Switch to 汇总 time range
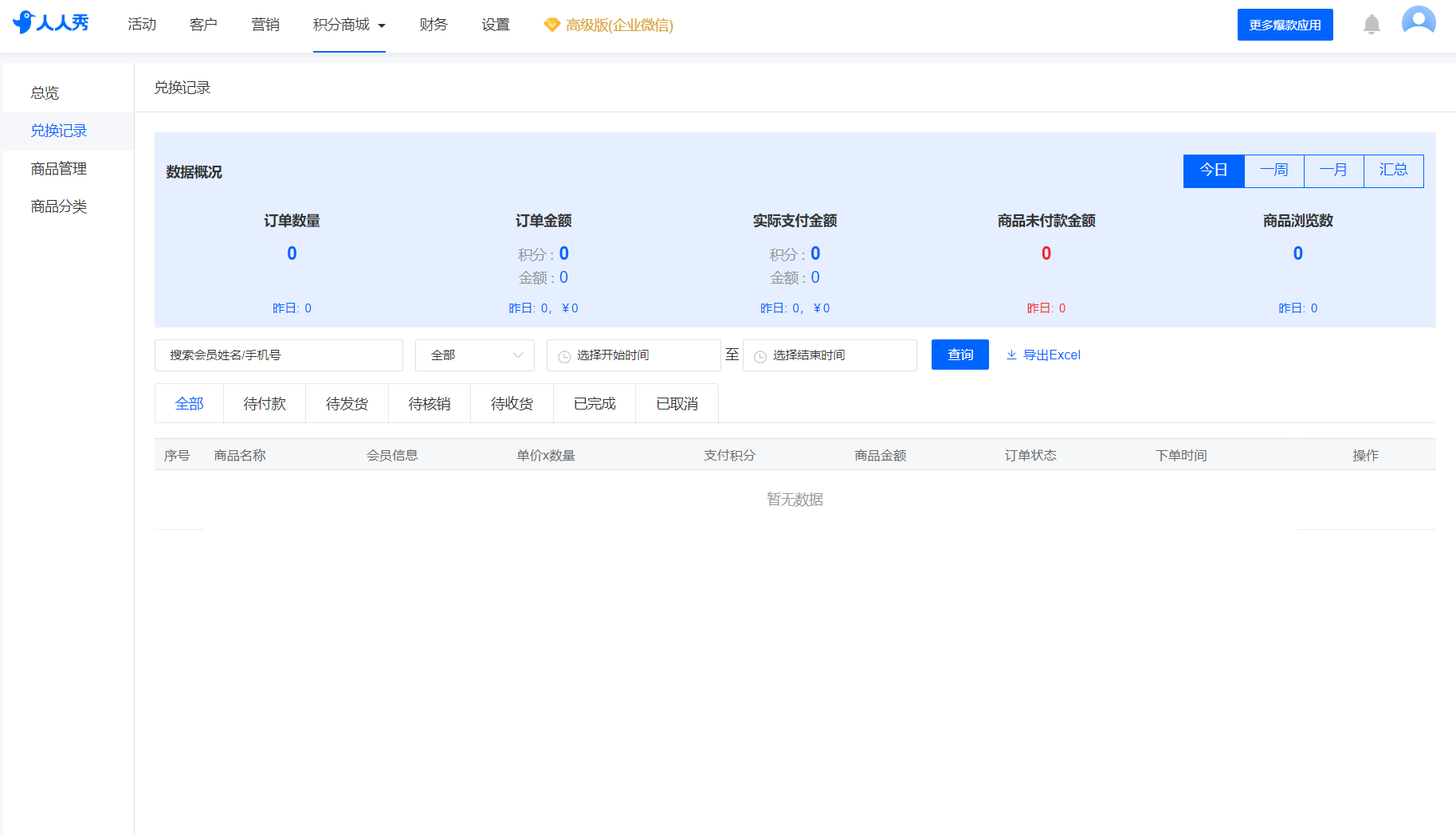This screenshot has width=1456, height=835. tap(1394, 171)
